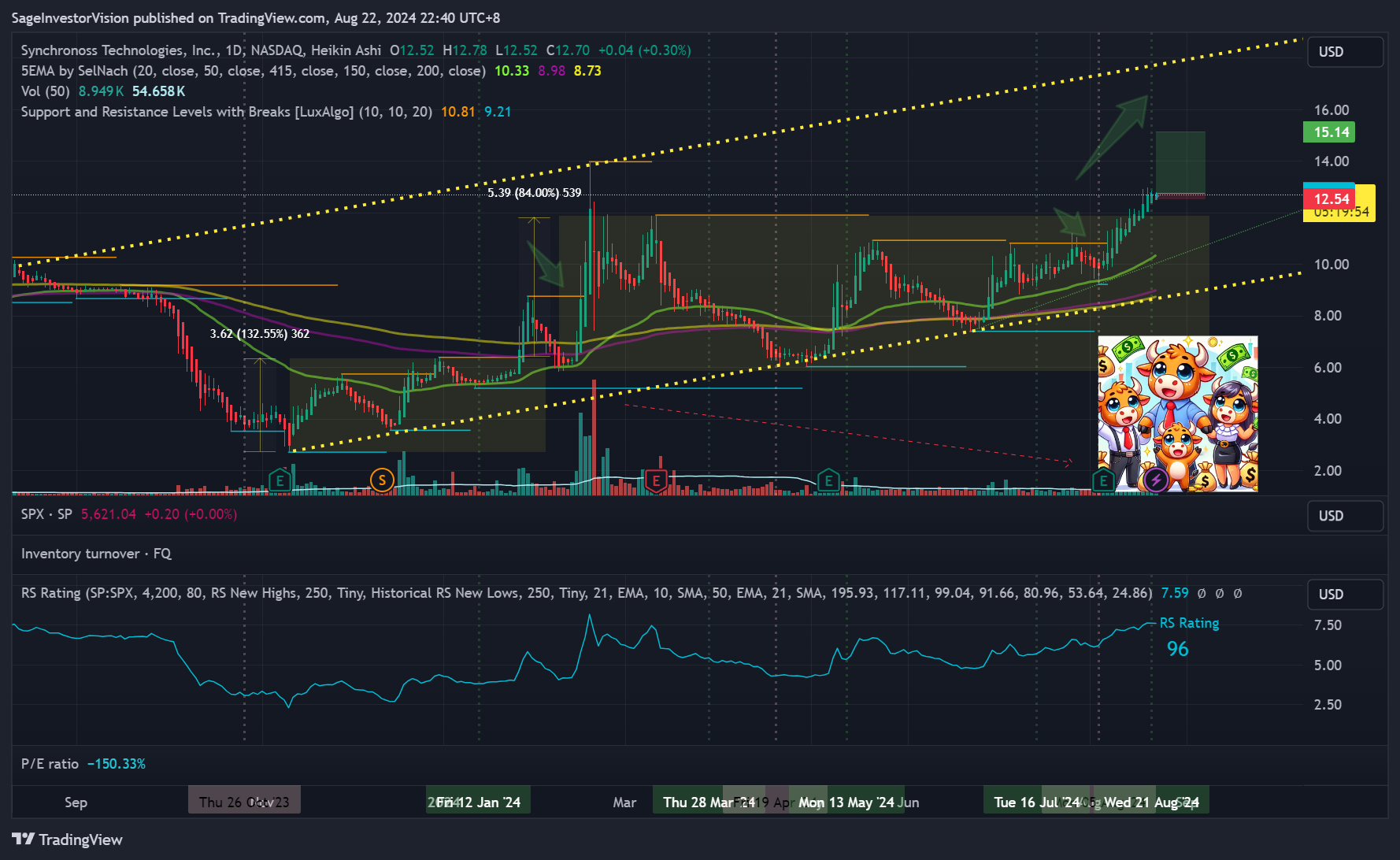Click the 6.00 price axis value

1328,368
